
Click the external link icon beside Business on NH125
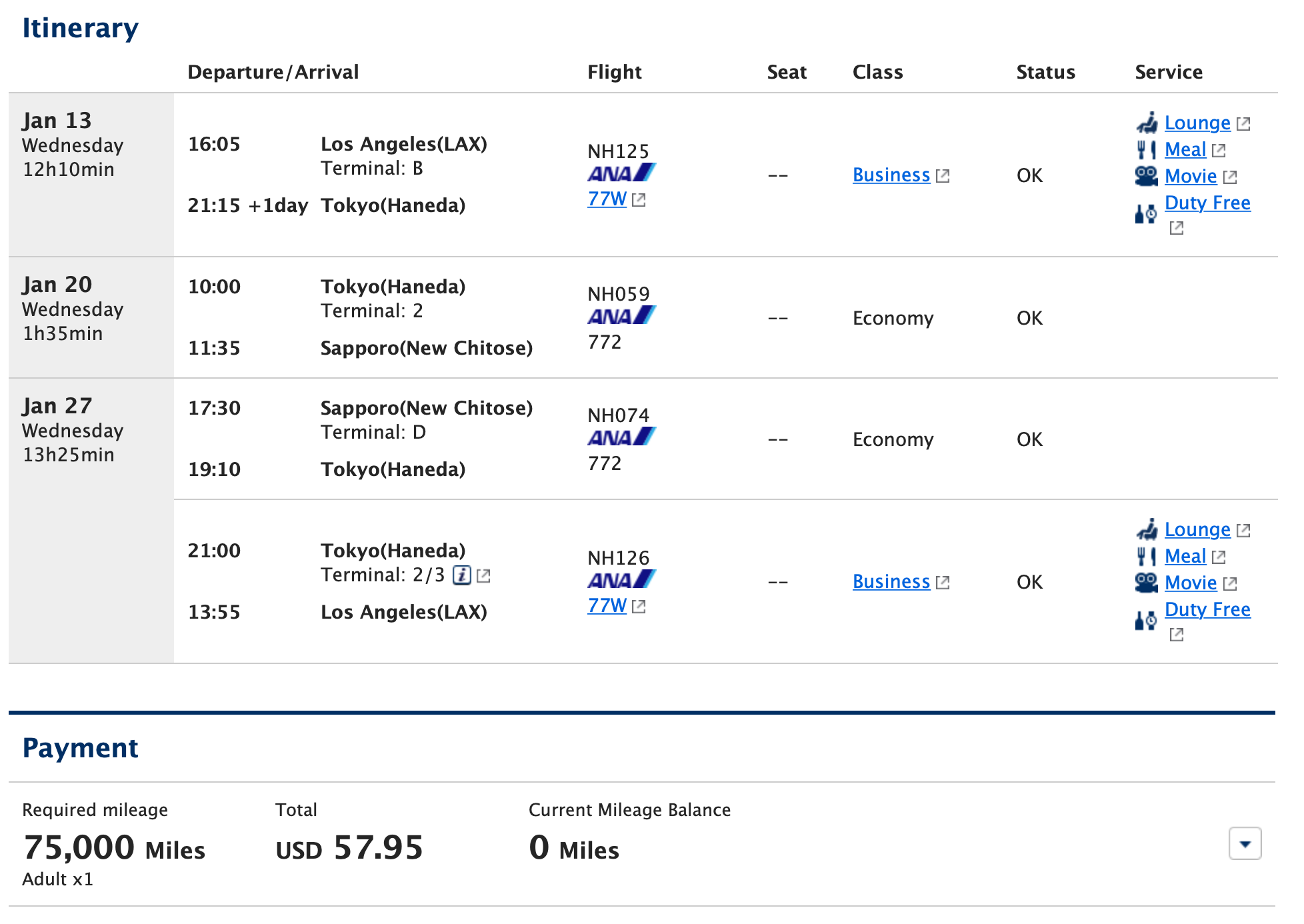(943, 175)
